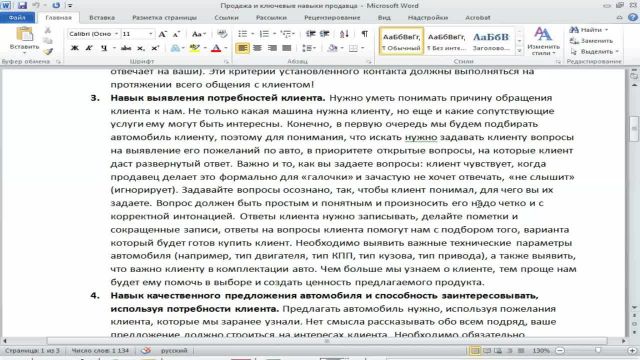Click the vertical scrollbar thumb
Image resolution: width=640 pixels, height=360 pixels.
coord(634,129)
